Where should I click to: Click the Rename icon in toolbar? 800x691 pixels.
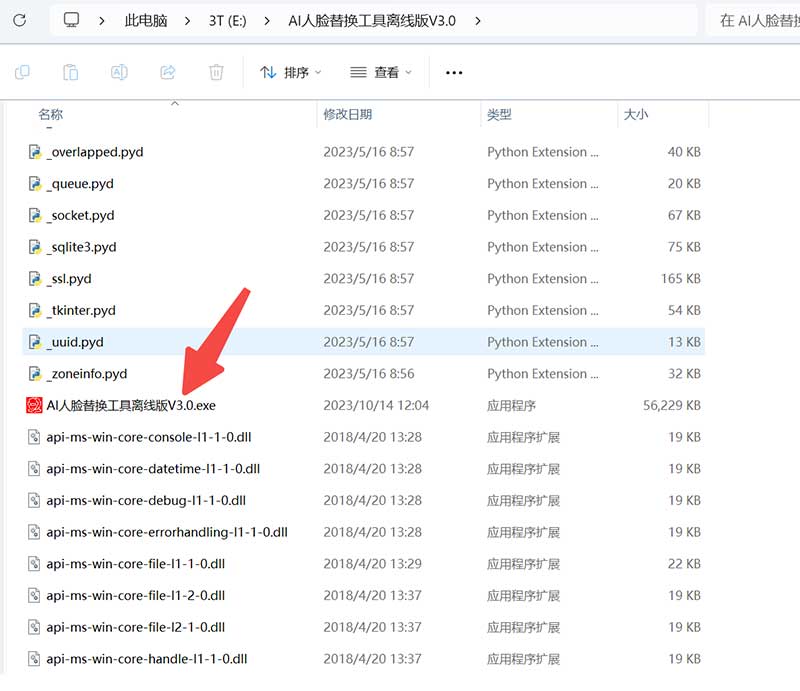pyautogui.click(x=119, y=72)
